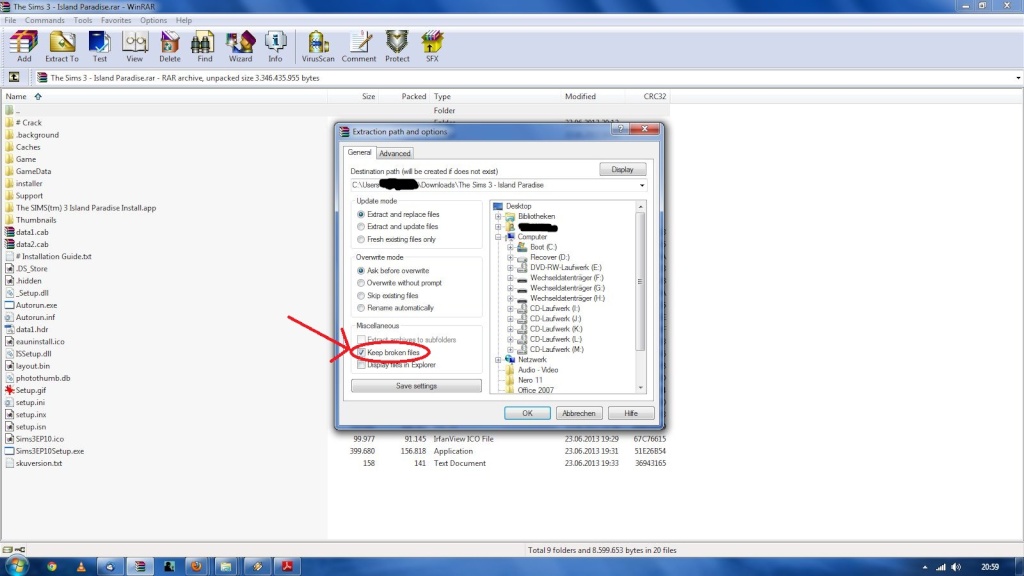Image resolution: width=1024 pixels, height=576 pixels.
Task: Sort by the Name column header
Action: (x=16, y=96)
